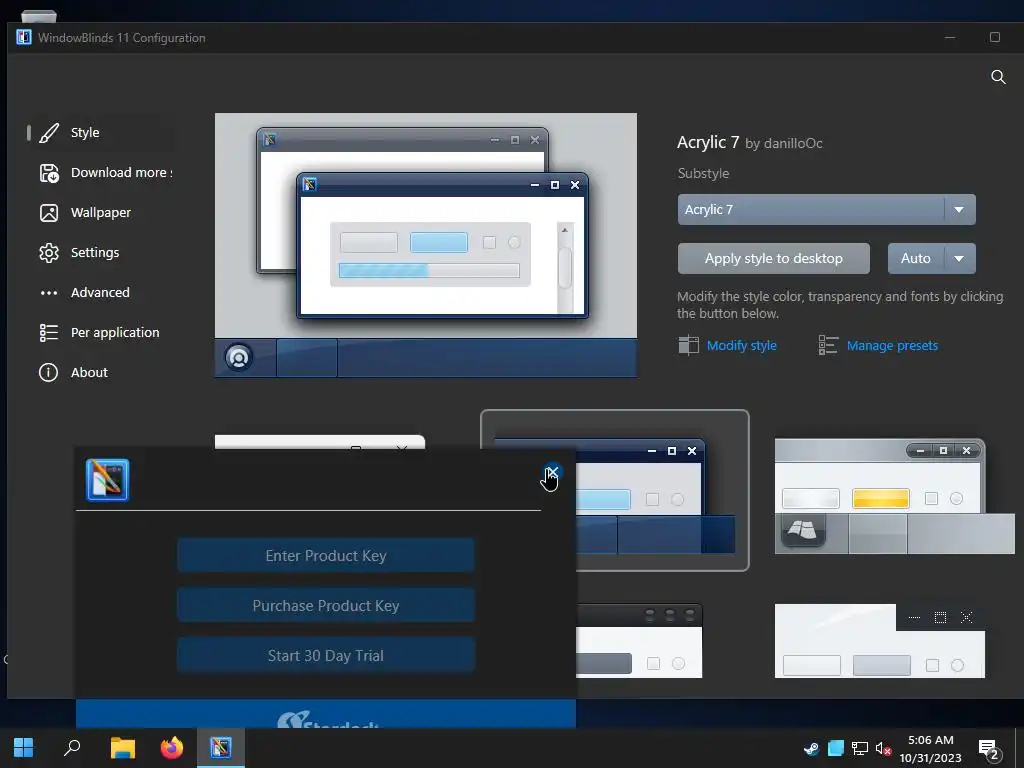Select the white flat style thumbnail

coord(879,641)
